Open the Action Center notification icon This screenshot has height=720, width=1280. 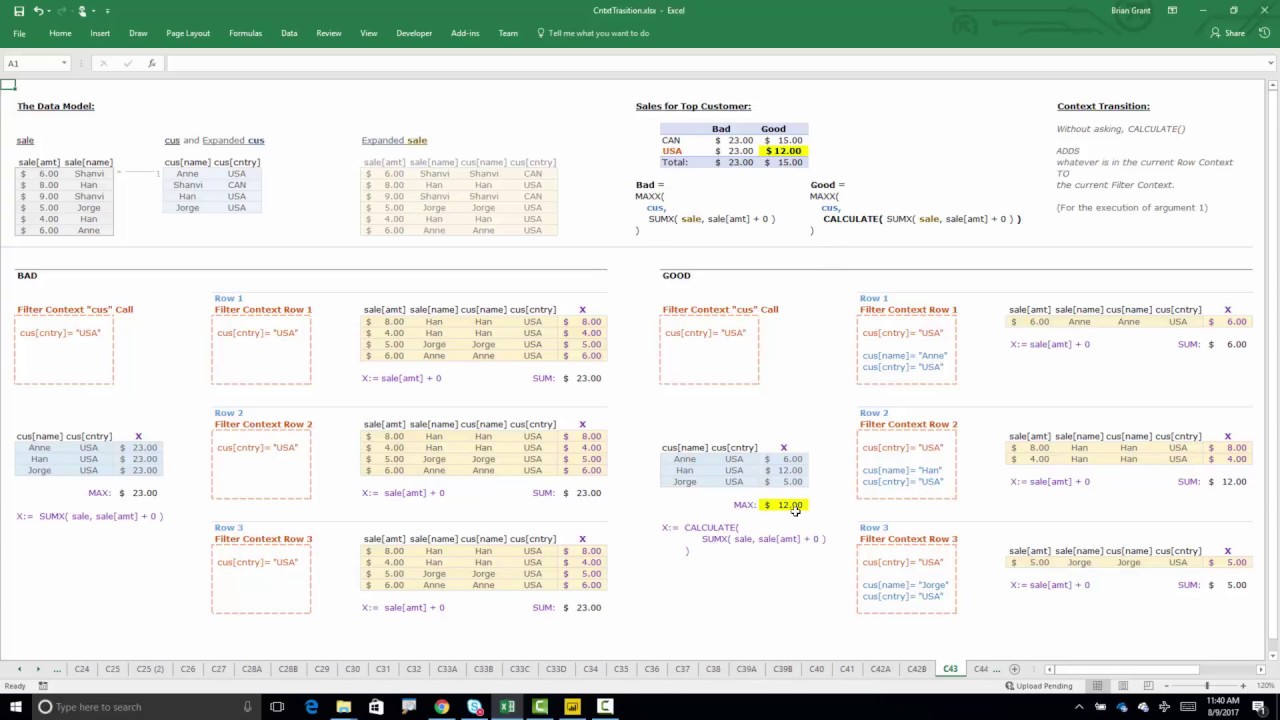point(1262,707)
